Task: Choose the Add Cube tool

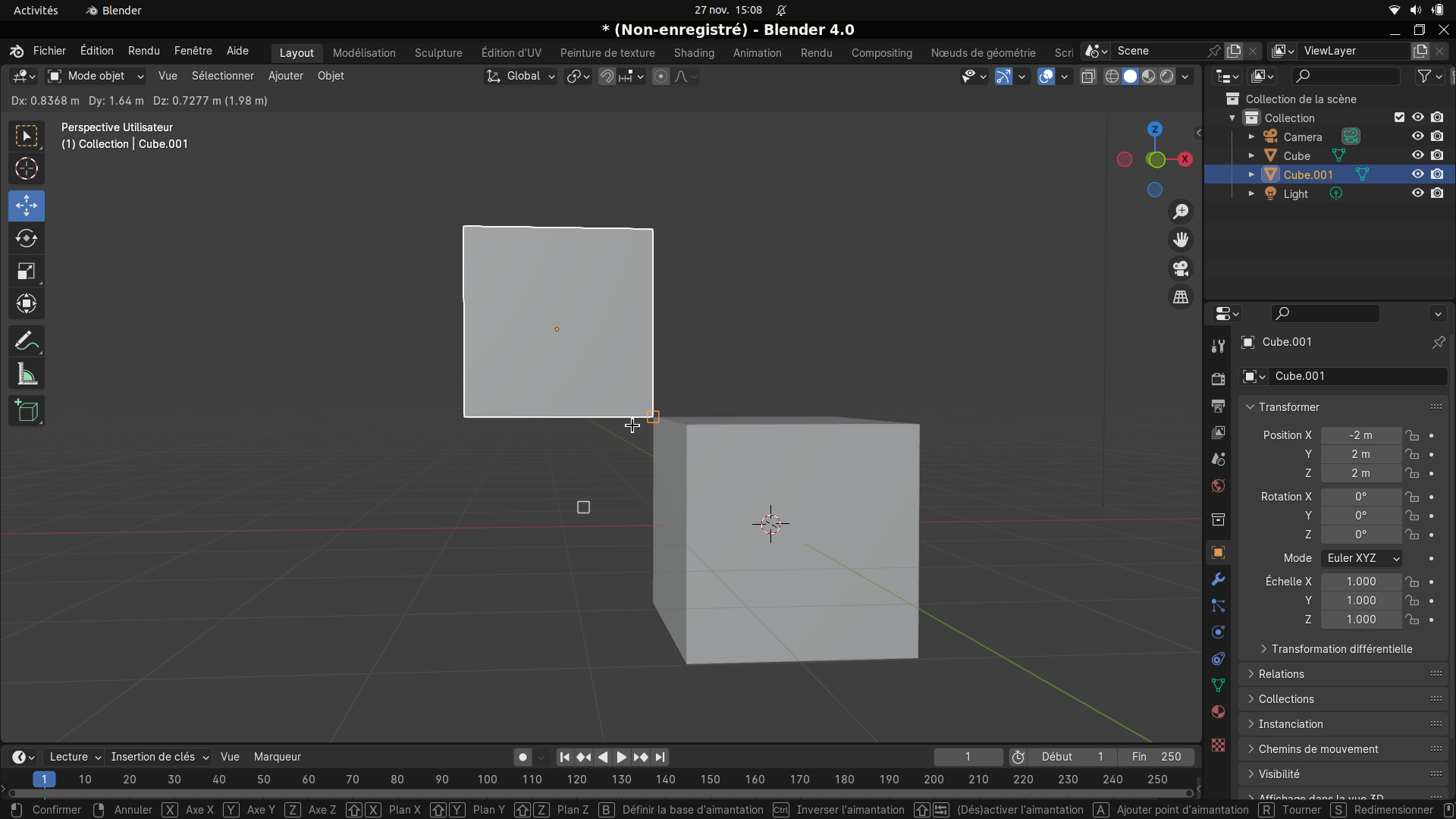Action: [x=27, y=412]
